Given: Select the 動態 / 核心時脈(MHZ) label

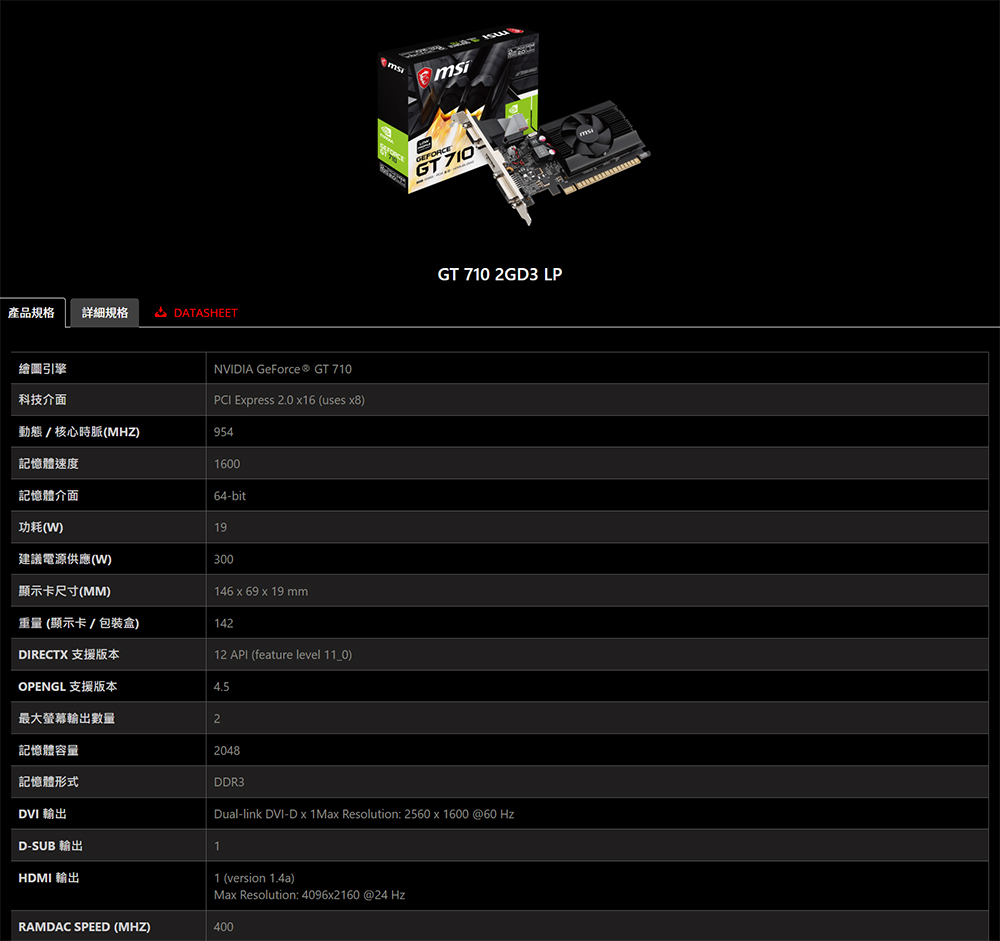Looking at the screenshot, I should click(78, 432).
